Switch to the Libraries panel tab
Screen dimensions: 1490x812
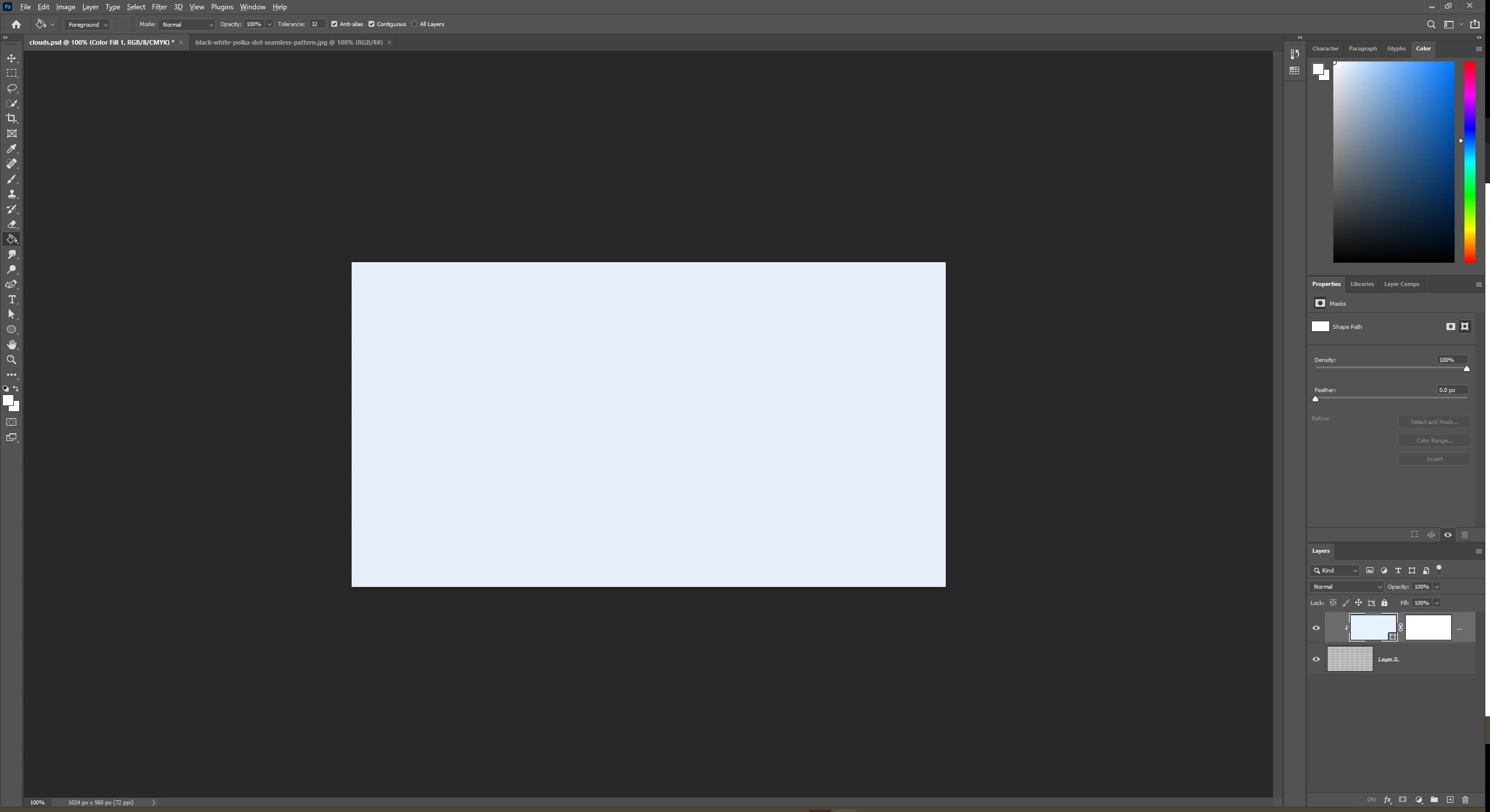click(1362, 284)
